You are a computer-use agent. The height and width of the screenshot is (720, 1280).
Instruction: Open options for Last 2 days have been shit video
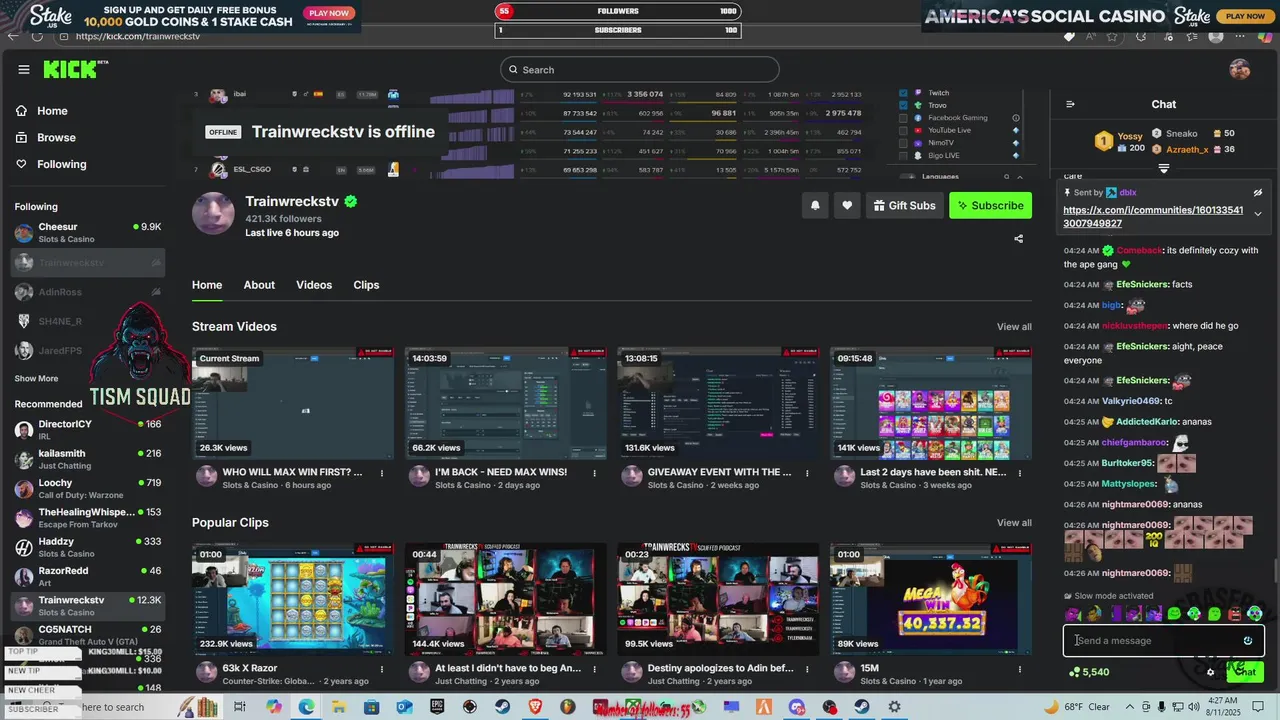coord(1020,473)
